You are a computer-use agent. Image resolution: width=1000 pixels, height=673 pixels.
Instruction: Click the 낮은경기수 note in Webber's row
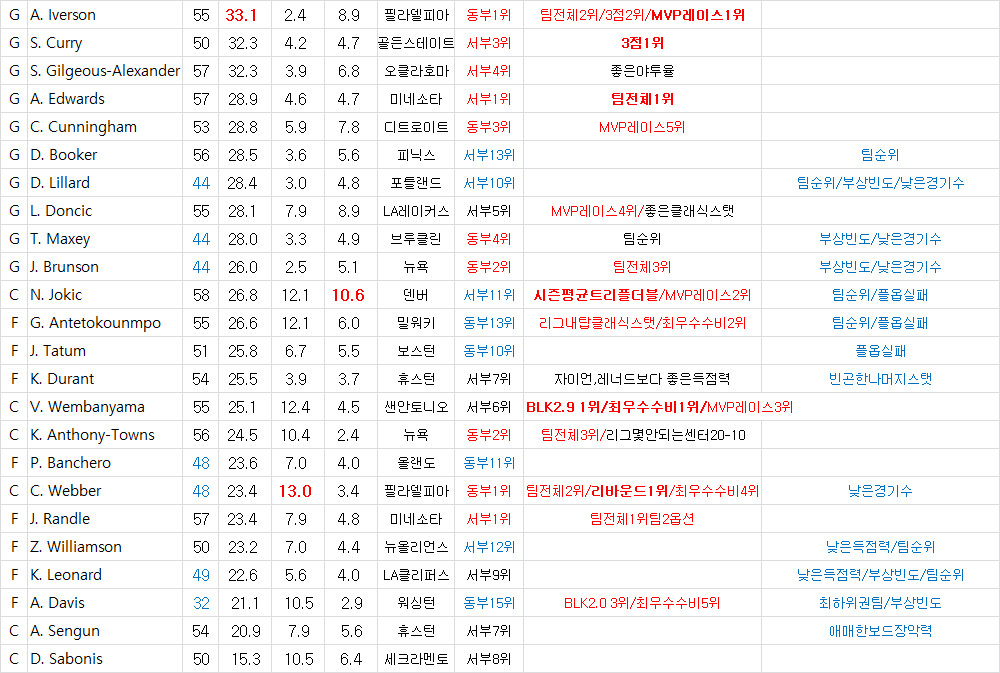pyautogui.click(x=880, y=492)
